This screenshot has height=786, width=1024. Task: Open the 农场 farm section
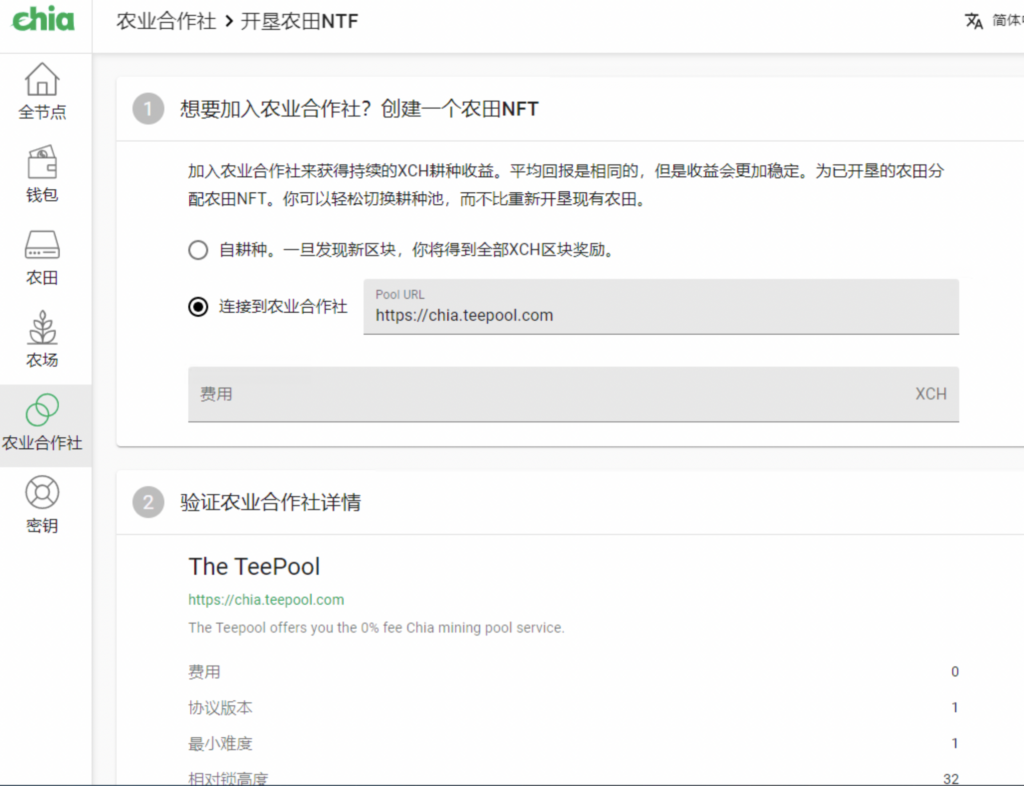coord(42,339)
